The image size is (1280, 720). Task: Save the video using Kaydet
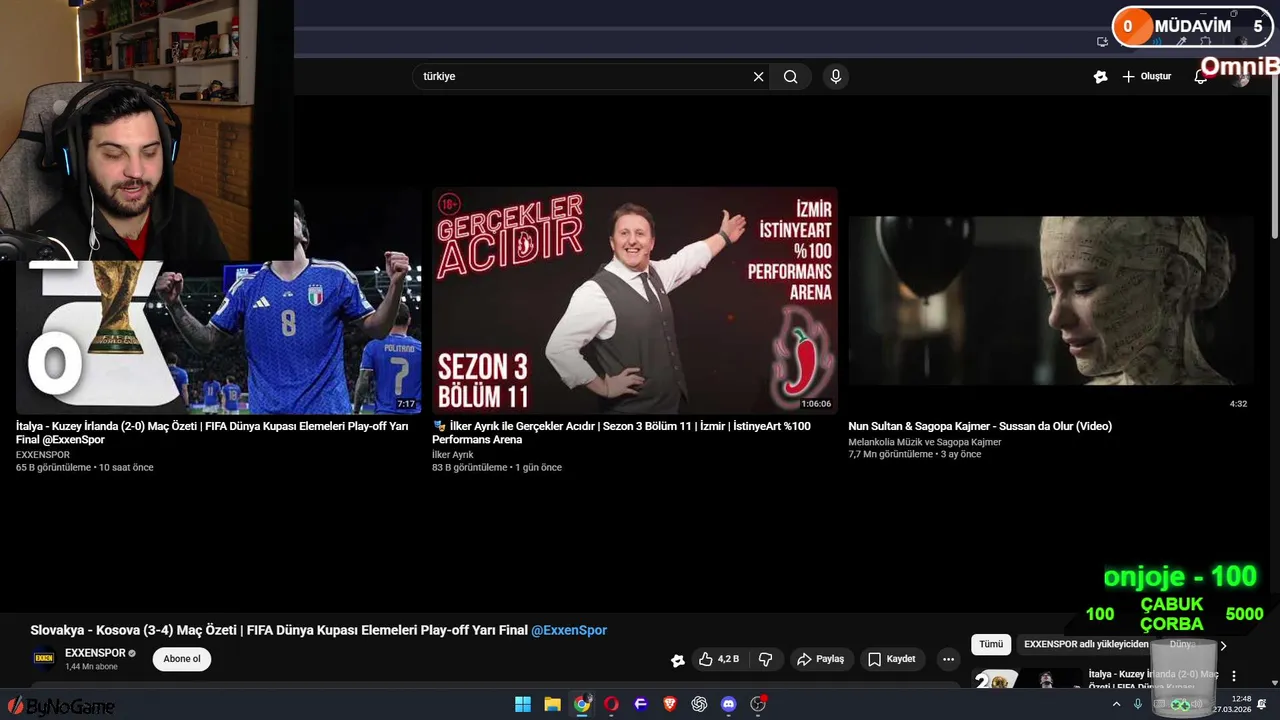coord(892,659)
